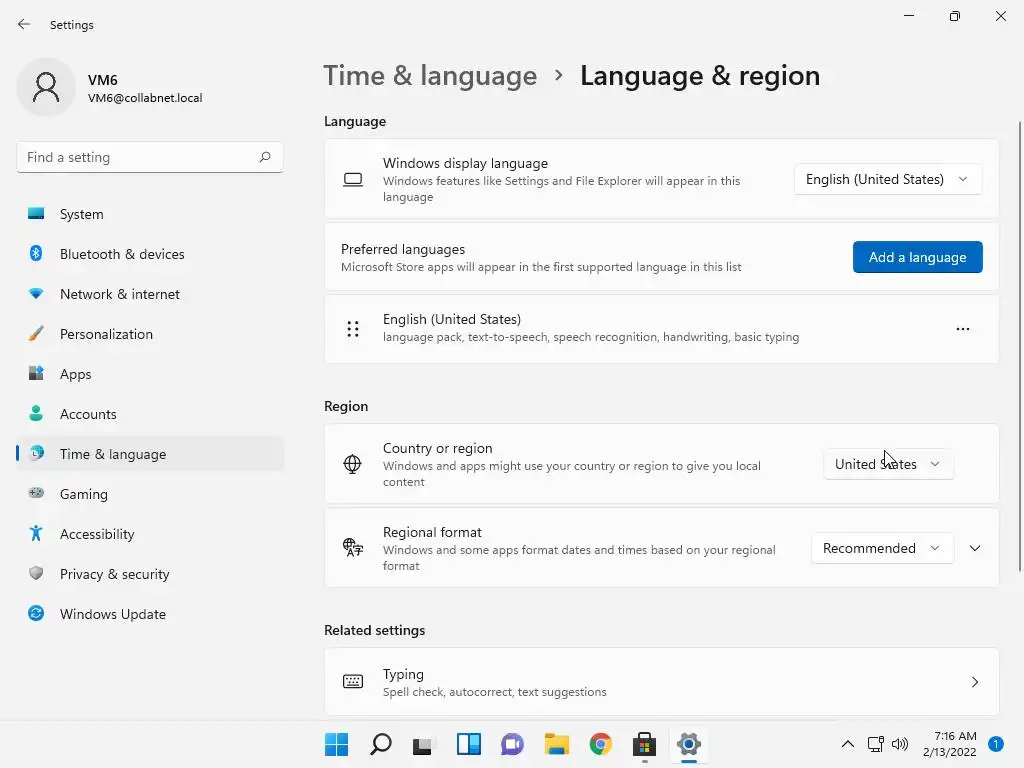Image resolution: width=1024 pixels, height=768 pixels.
Task: Open Gaming settings
Action: [x=150, y=494]
